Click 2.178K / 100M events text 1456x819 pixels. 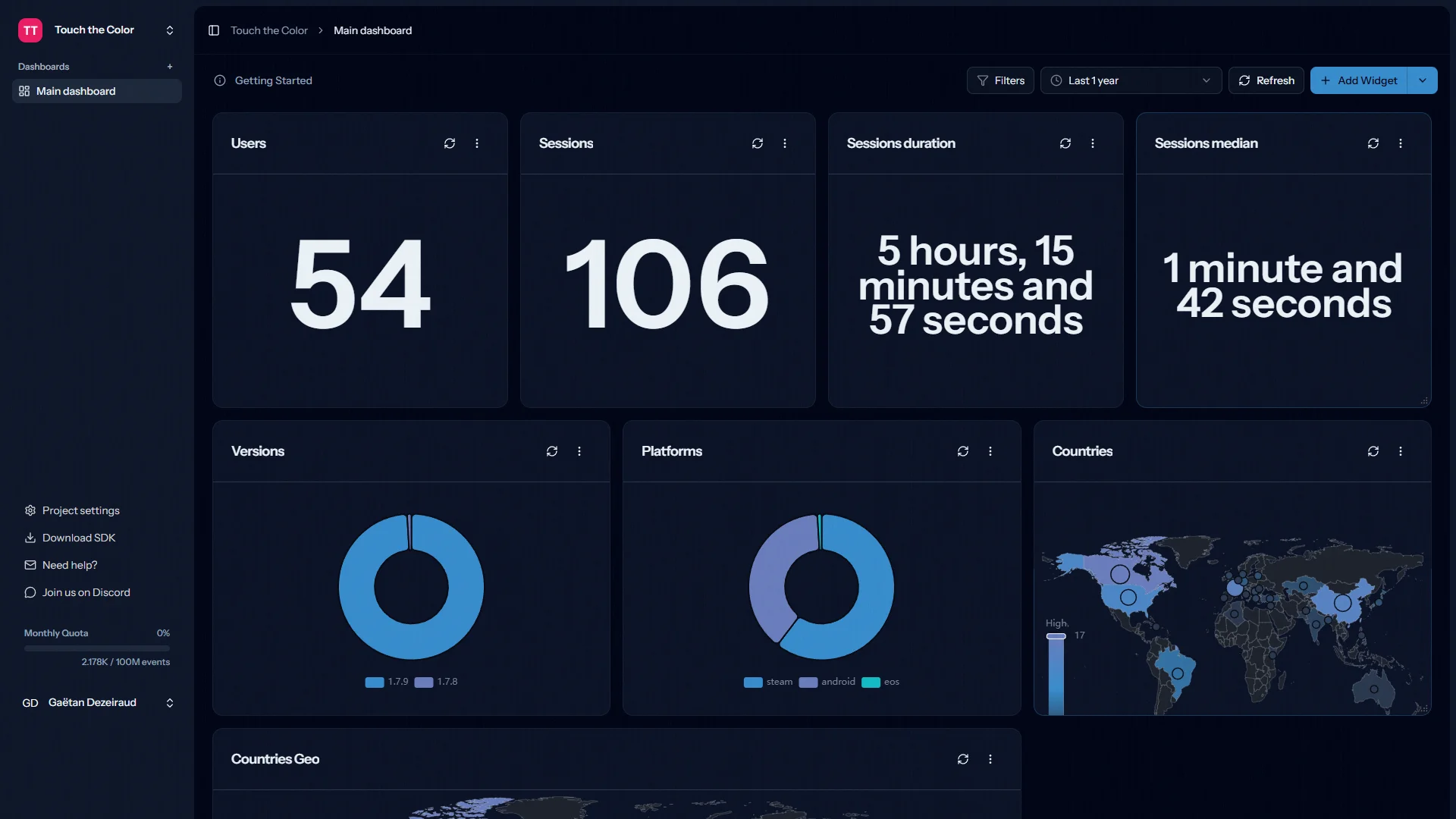126,662
